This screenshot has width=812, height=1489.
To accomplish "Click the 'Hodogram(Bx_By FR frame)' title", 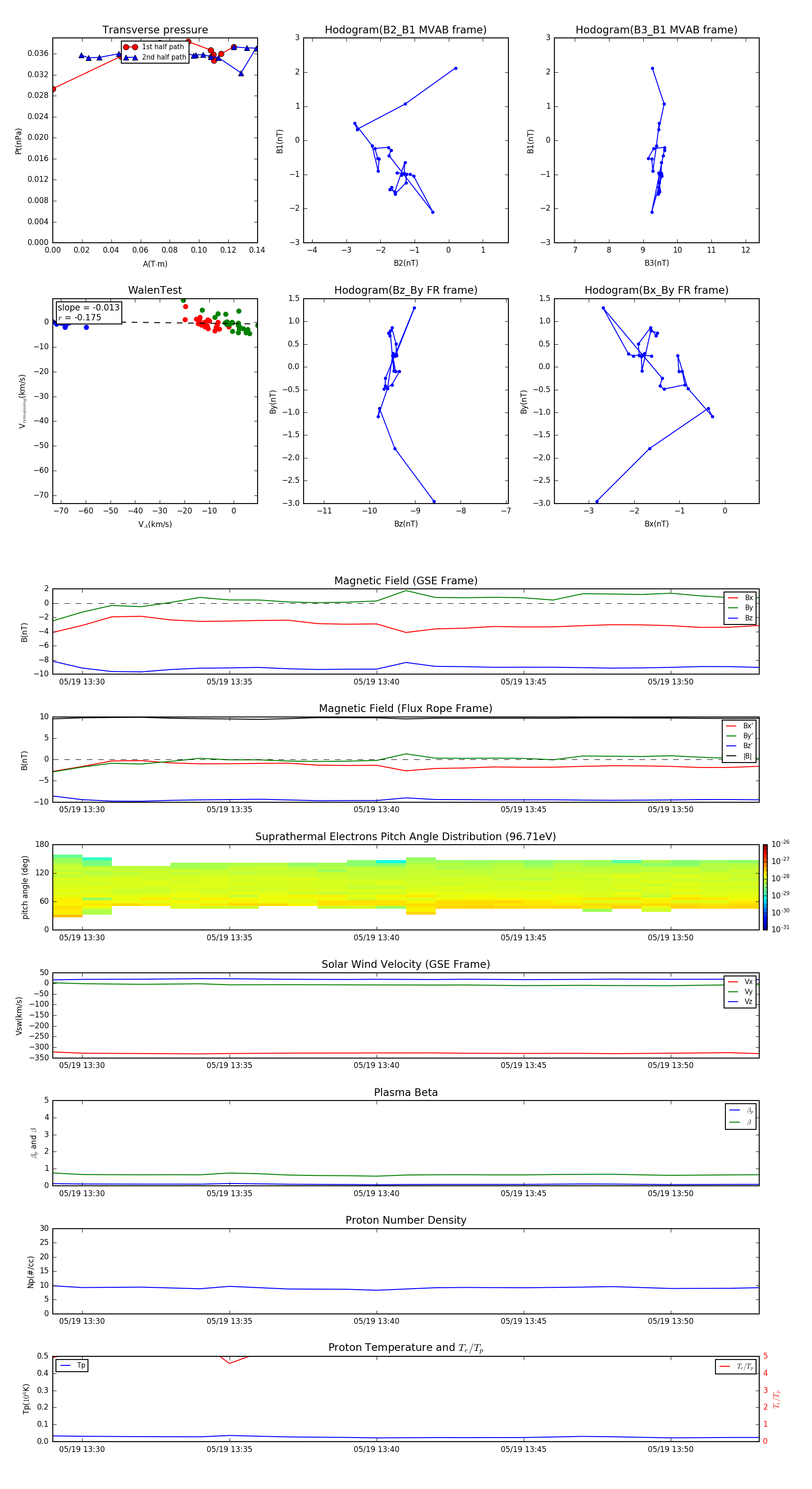I will 656,290.
